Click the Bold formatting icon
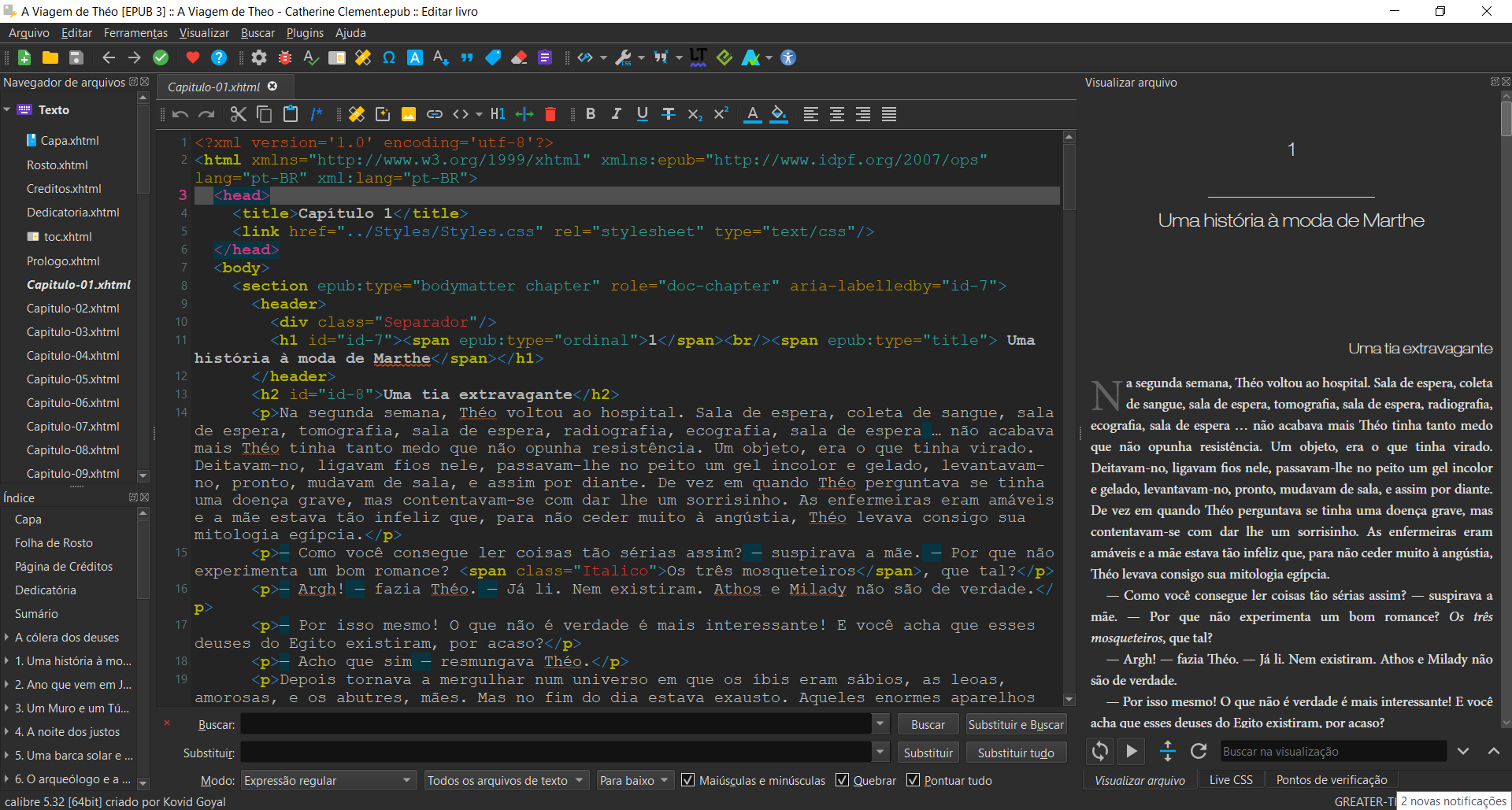This screenshot has height=810, width=1512. tap(591, 114)
